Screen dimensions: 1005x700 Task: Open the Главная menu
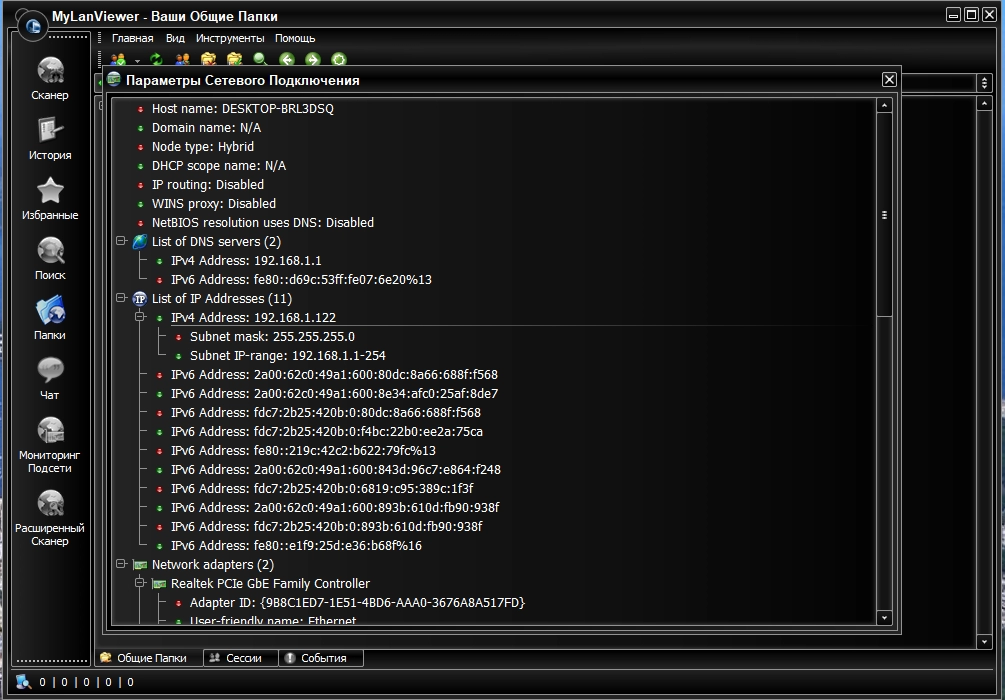point(133,38)
